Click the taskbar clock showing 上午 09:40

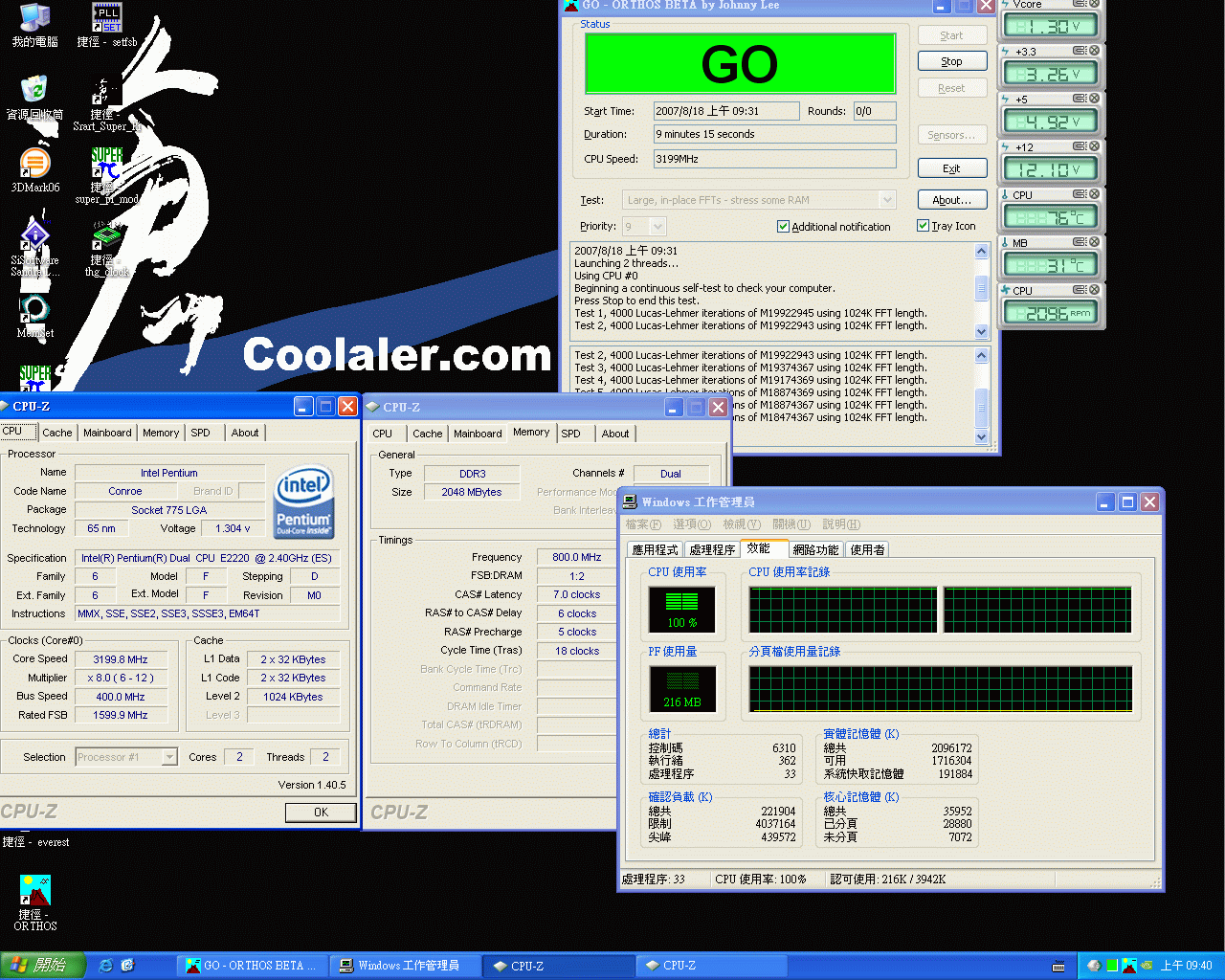(1186, 966)
